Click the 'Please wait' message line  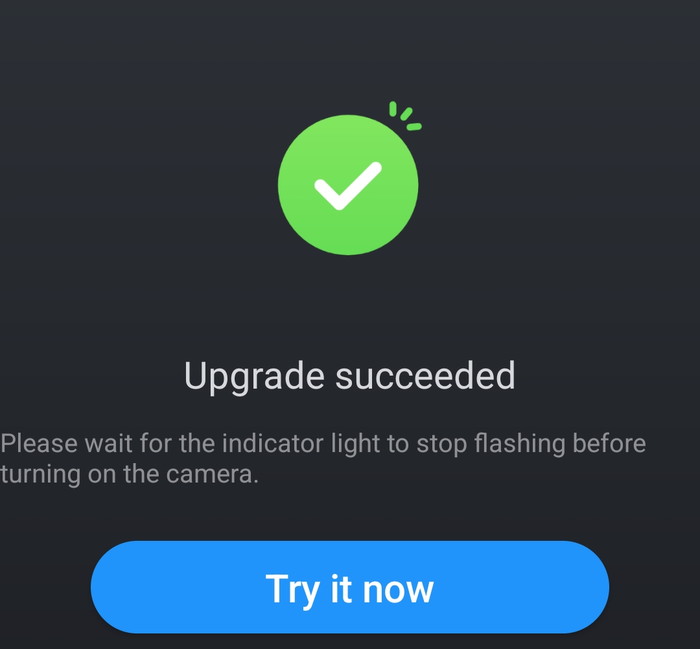tap(323, 444)
